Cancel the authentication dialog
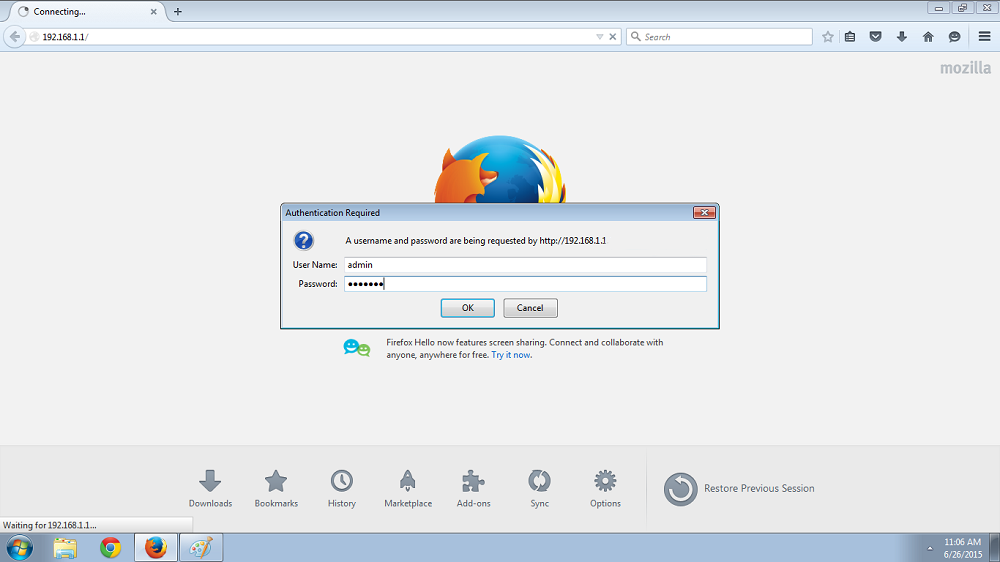The height and width of the screenshot is (562, 1000). 530,308
